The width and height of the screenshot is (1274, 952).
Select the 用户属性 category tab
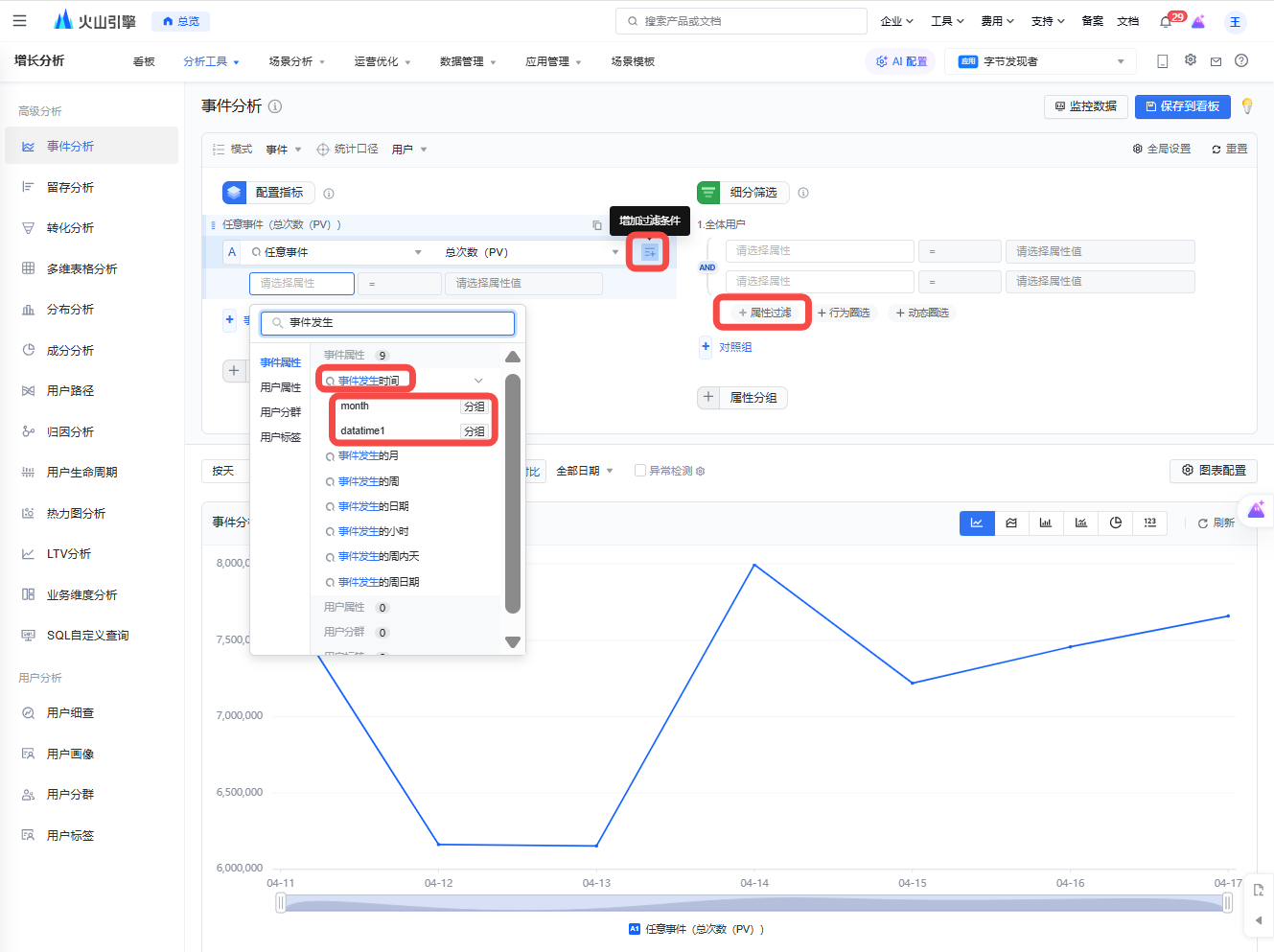coord(280,387)
